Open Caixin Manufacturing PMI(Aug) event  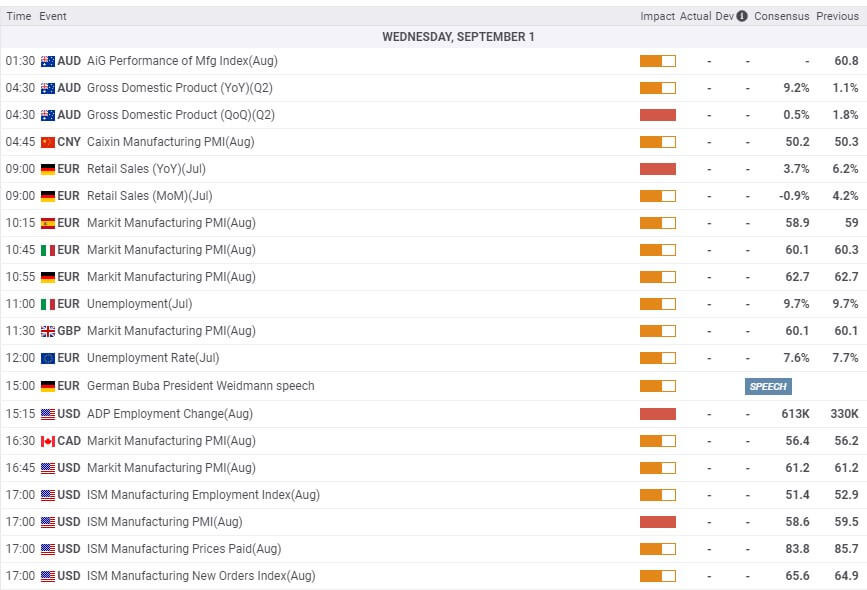coord(170,142)
